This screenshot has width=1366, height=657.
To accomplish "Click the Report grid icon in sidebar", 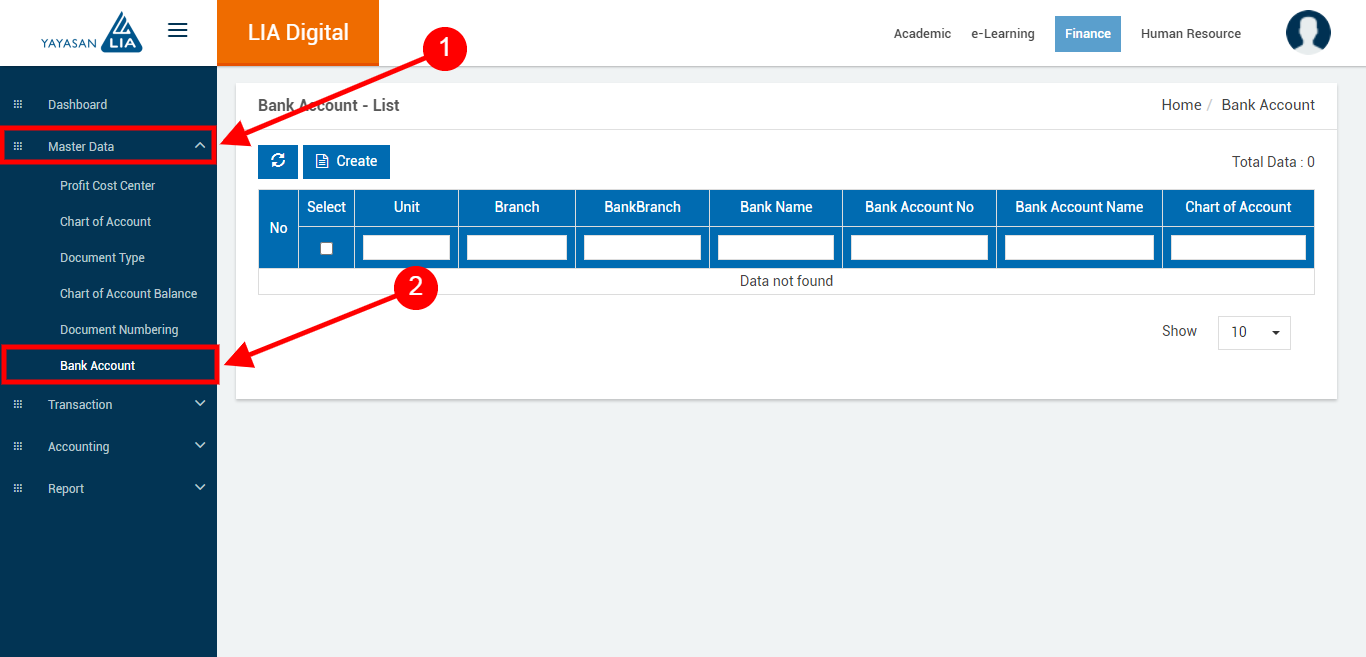I will [17, 489].
